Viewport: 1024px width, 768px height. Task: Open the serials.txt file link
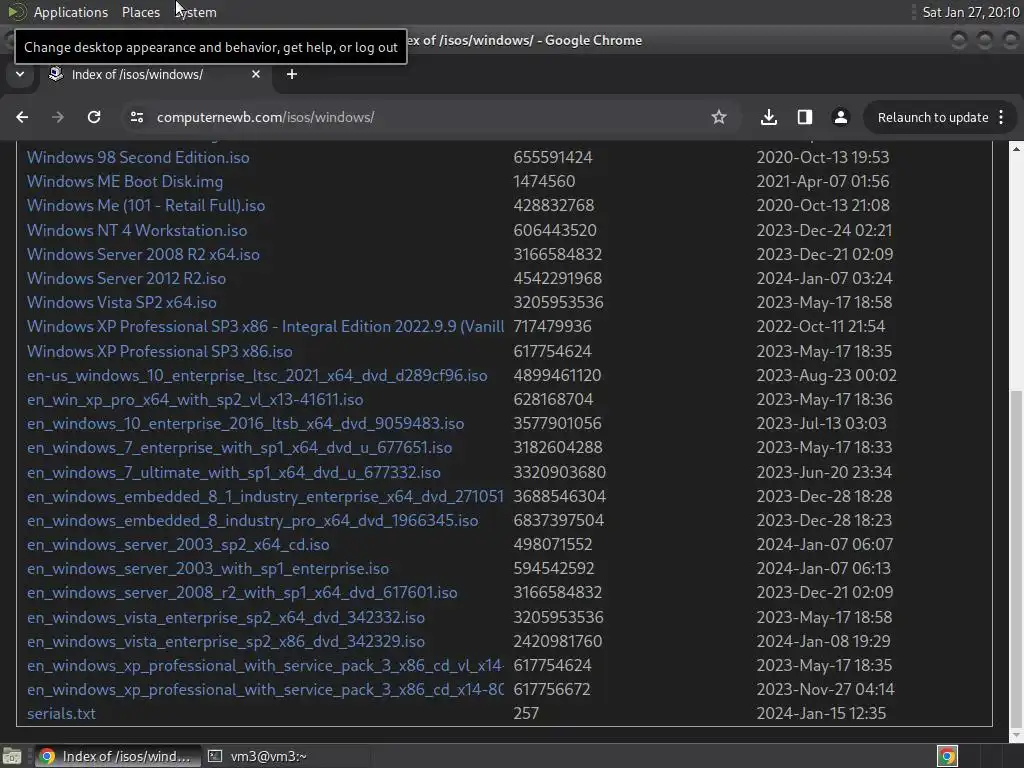pos(61,714)
